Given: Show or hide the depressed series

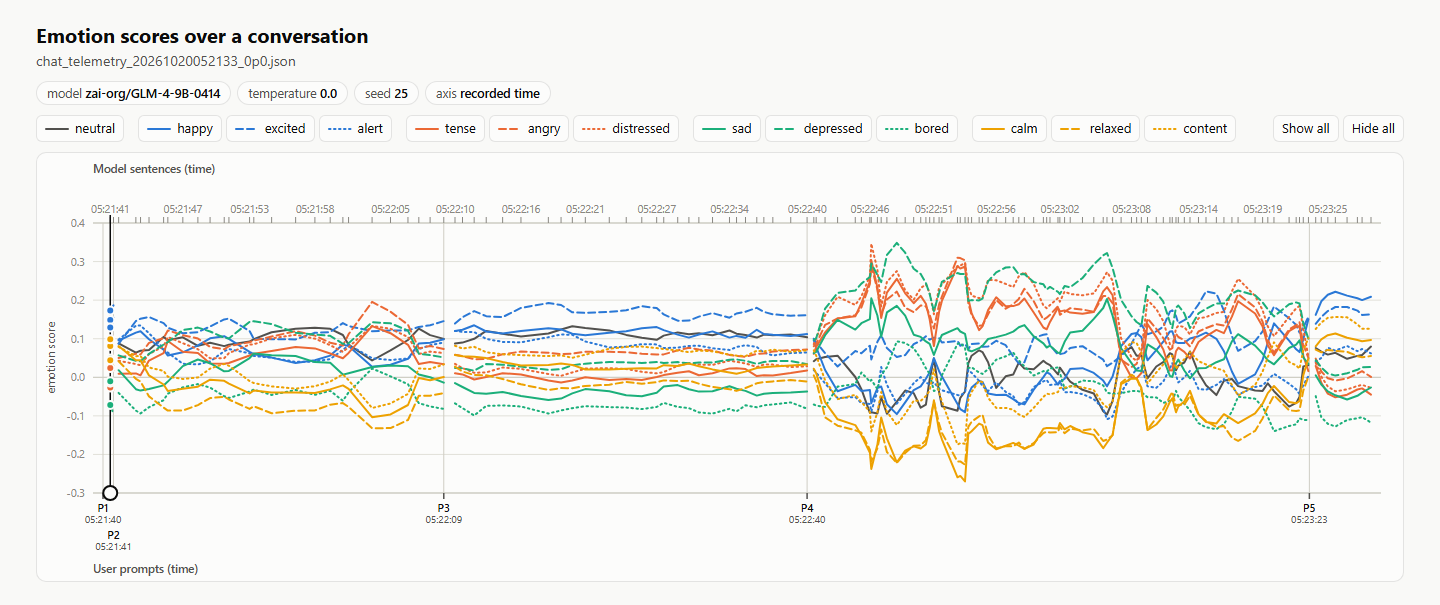Looking at the screenshot, I should coord(819,128).
